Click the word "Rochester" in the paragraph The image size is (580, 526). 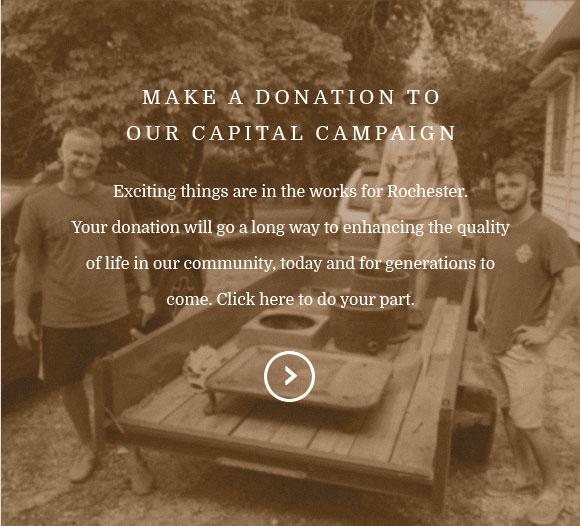tap(427, 191)
